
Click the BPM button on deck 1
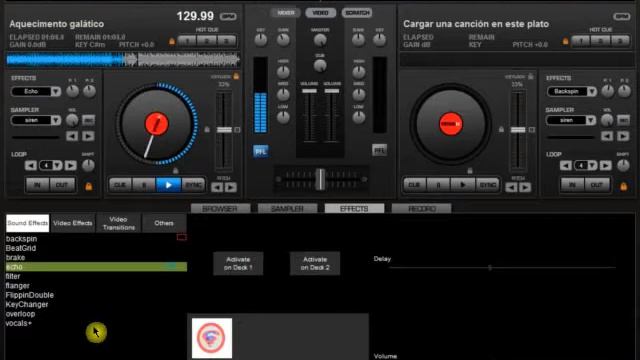[x=228, y=17]
